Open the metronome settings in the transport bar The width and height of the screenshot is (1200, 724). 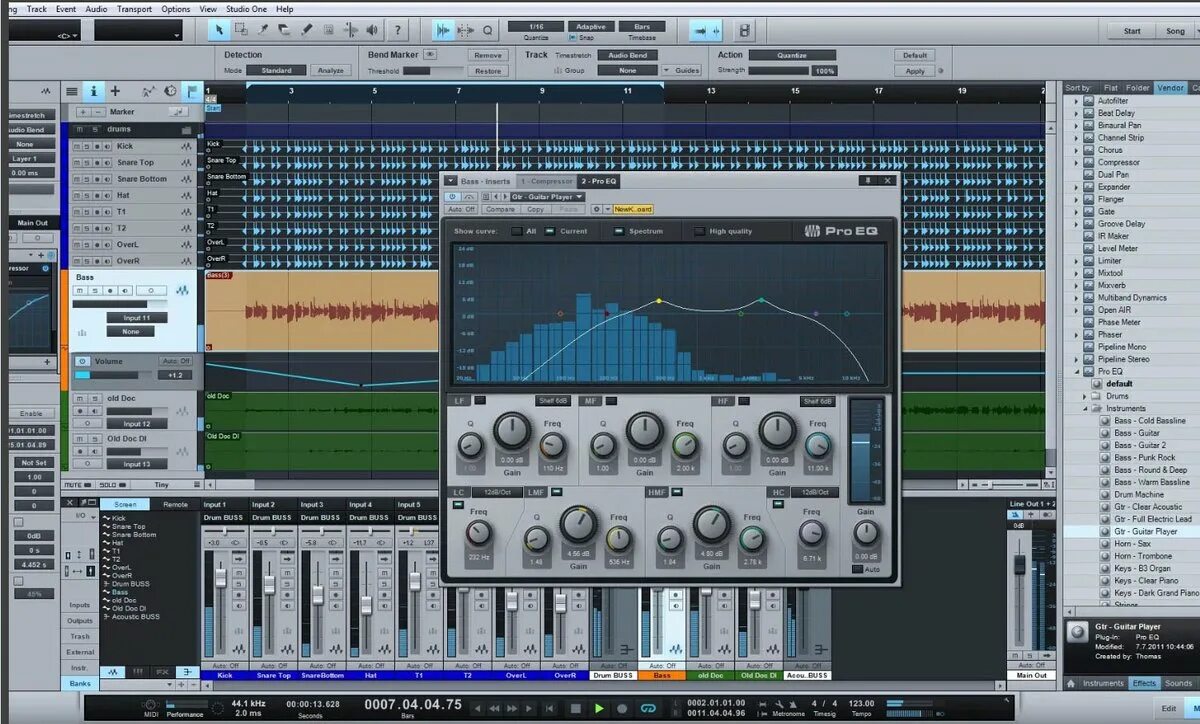(x=779, y=706)
